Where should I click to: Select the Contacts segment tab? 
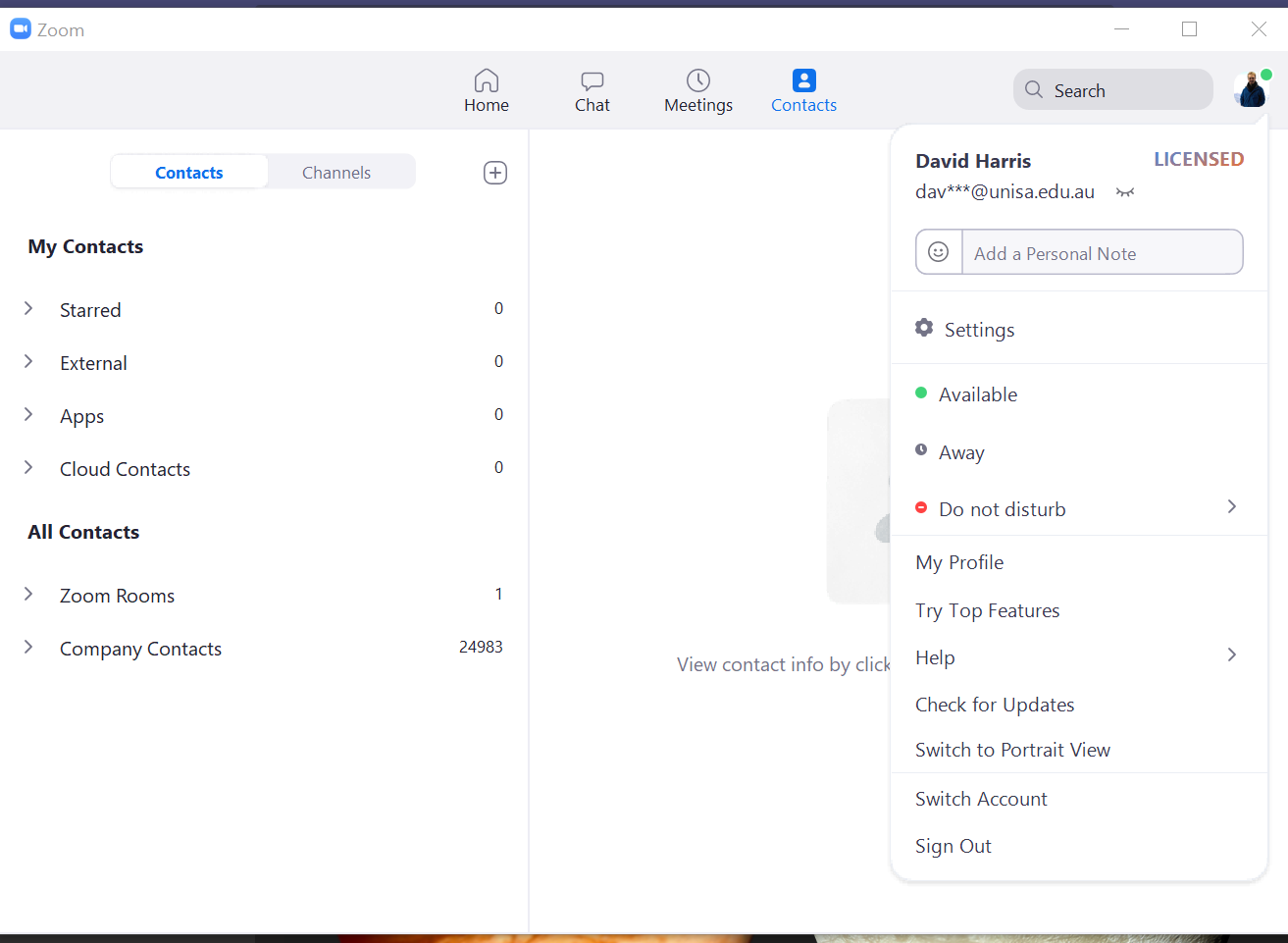[189, 173]
